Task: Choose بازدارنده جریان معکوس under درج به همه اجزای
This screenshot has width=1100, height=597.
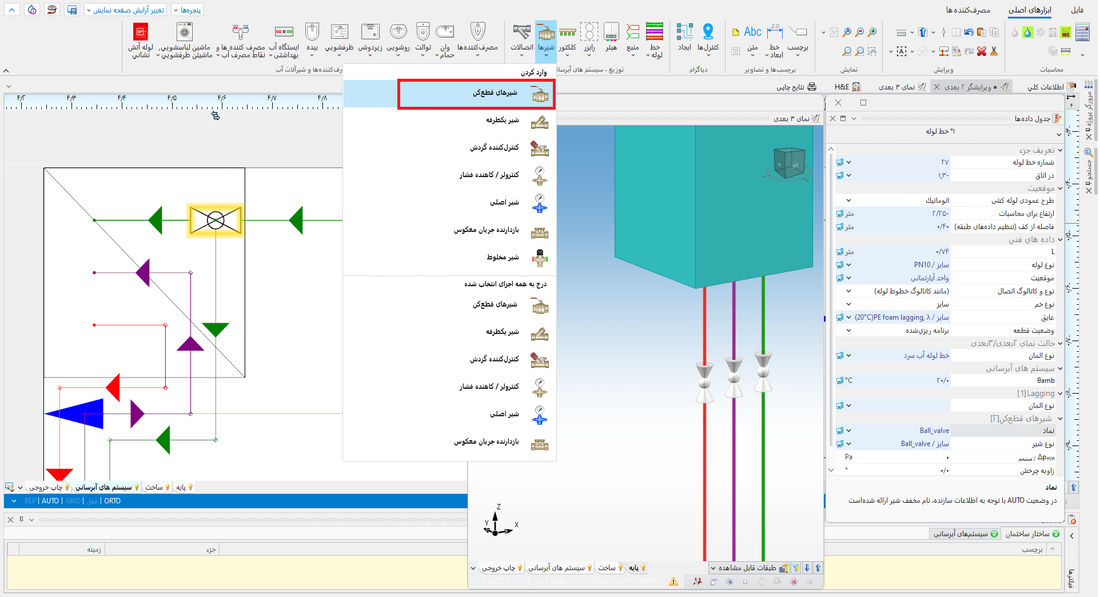Action: pyautogui.click(x=450, y=442)
